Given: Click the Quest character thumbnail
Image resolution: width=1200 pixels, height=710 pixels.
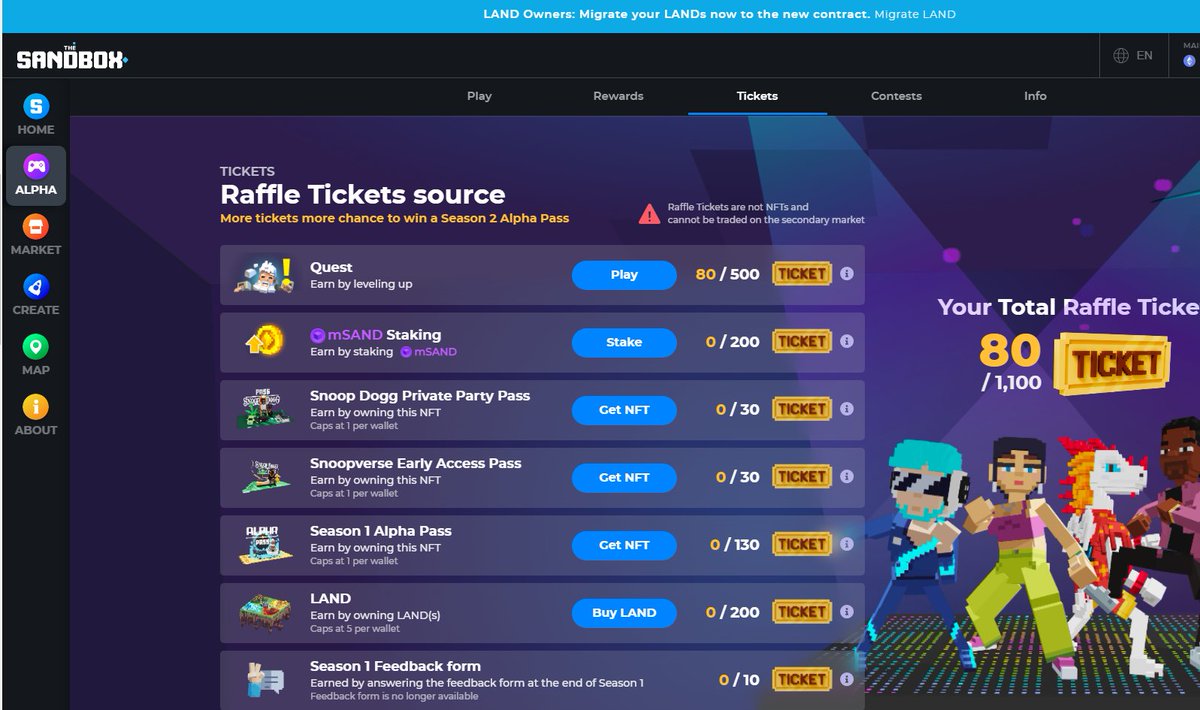Looking at the screenshot, I should coord(264,274).
